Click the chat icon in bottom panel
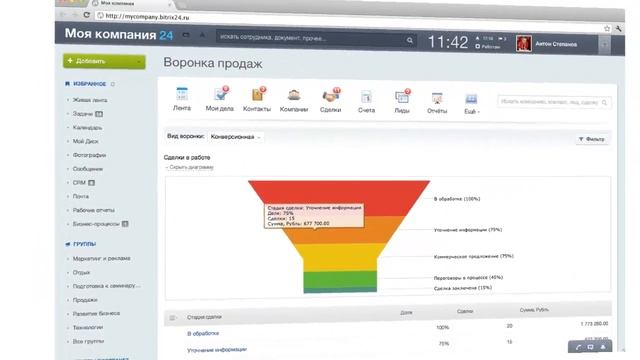640x360 pixels. [590, 347]
